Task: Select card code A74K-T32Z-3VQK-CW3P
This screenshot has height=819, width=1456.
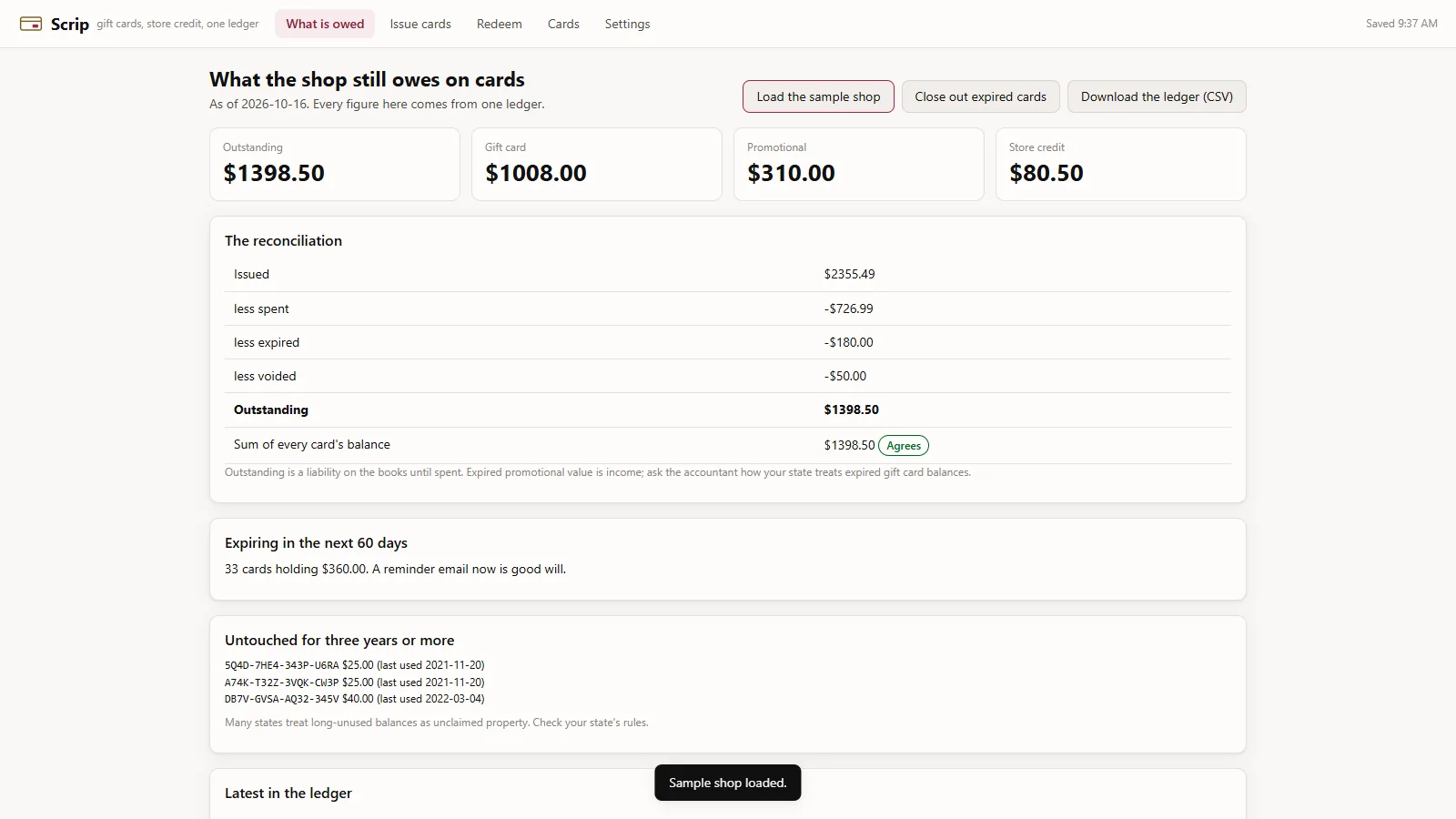Action: coord(281,682)
